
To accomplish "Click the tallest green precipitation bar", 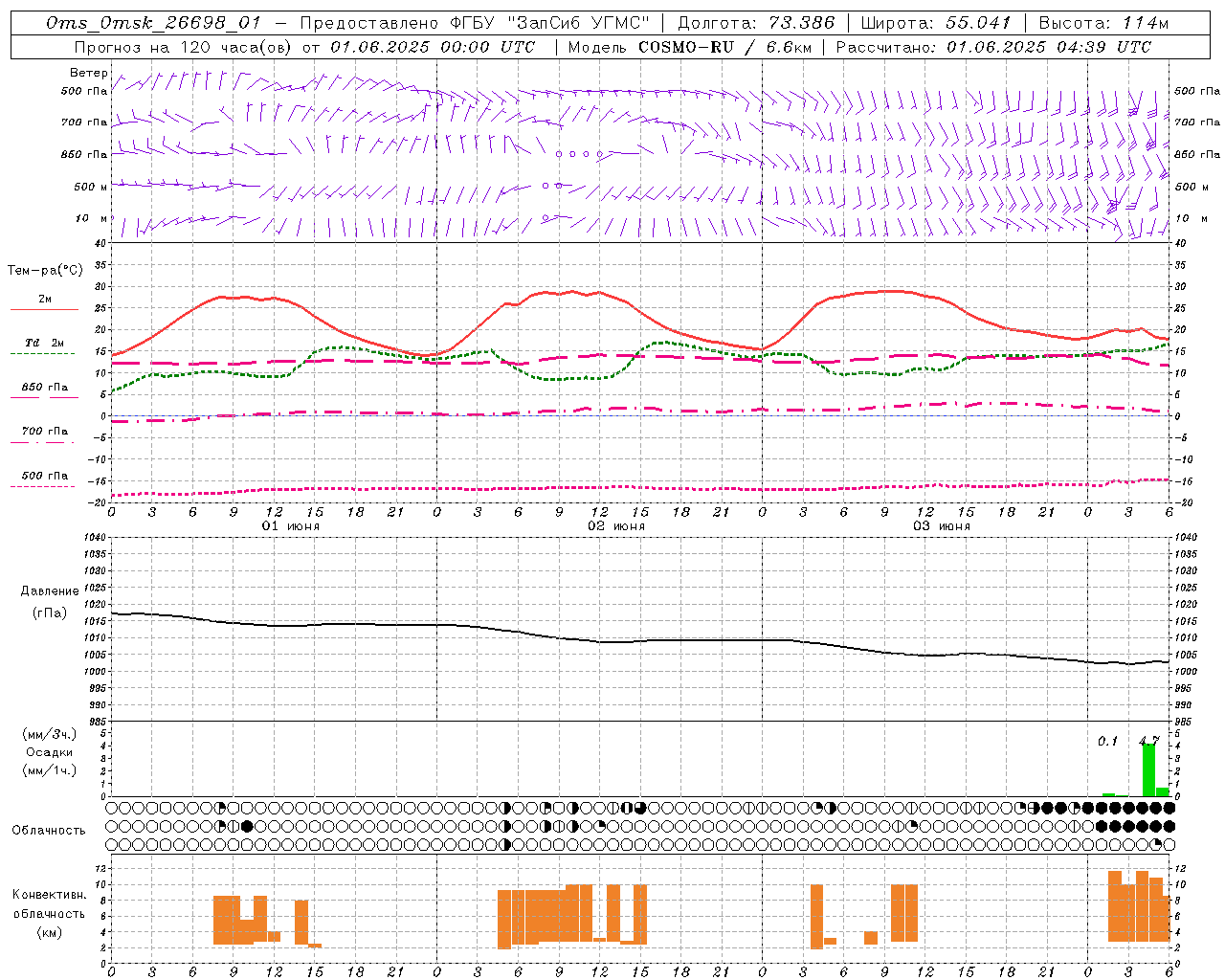I will (x=1148, y=769).
